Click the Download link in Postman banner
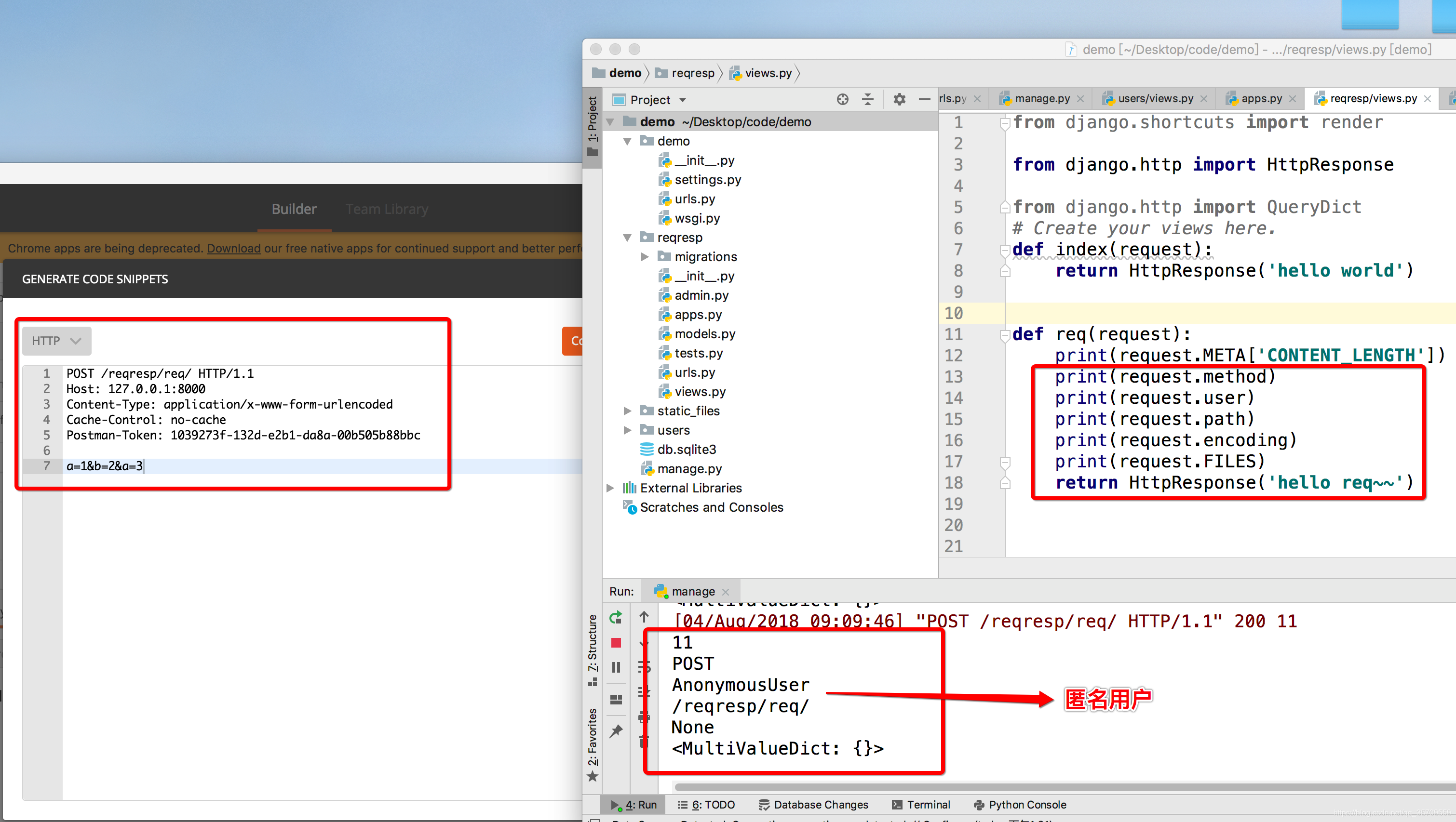 click(233, 249)
